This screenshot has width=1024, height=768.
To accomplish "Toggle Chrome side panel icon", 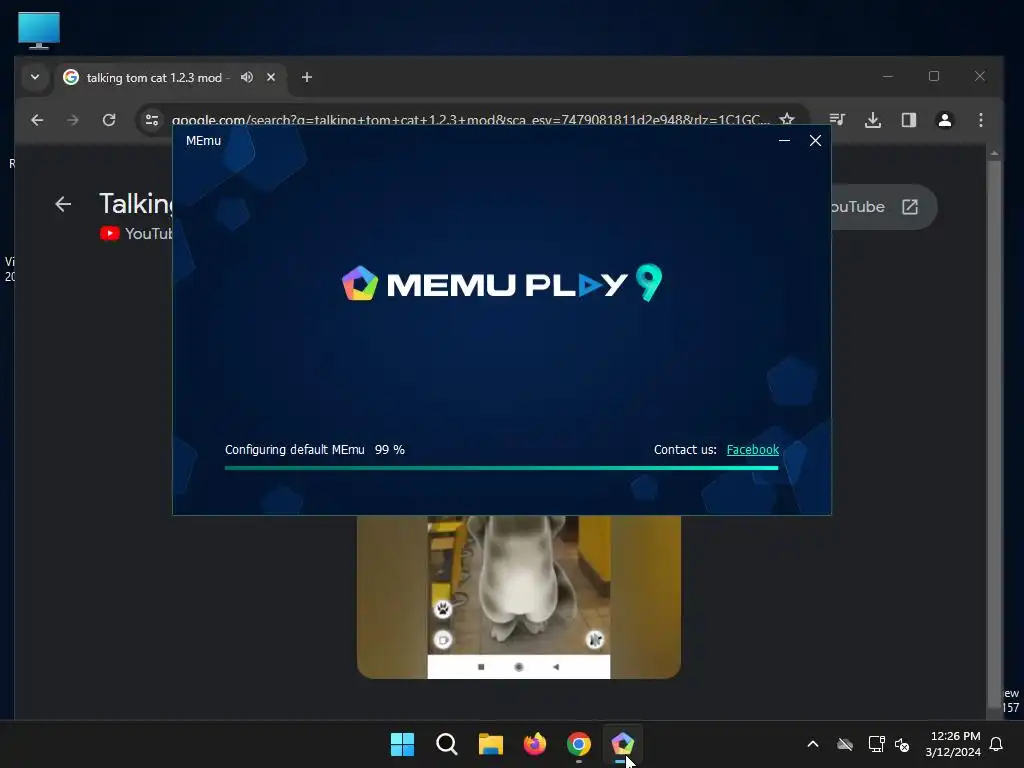I will click(909, 120).
